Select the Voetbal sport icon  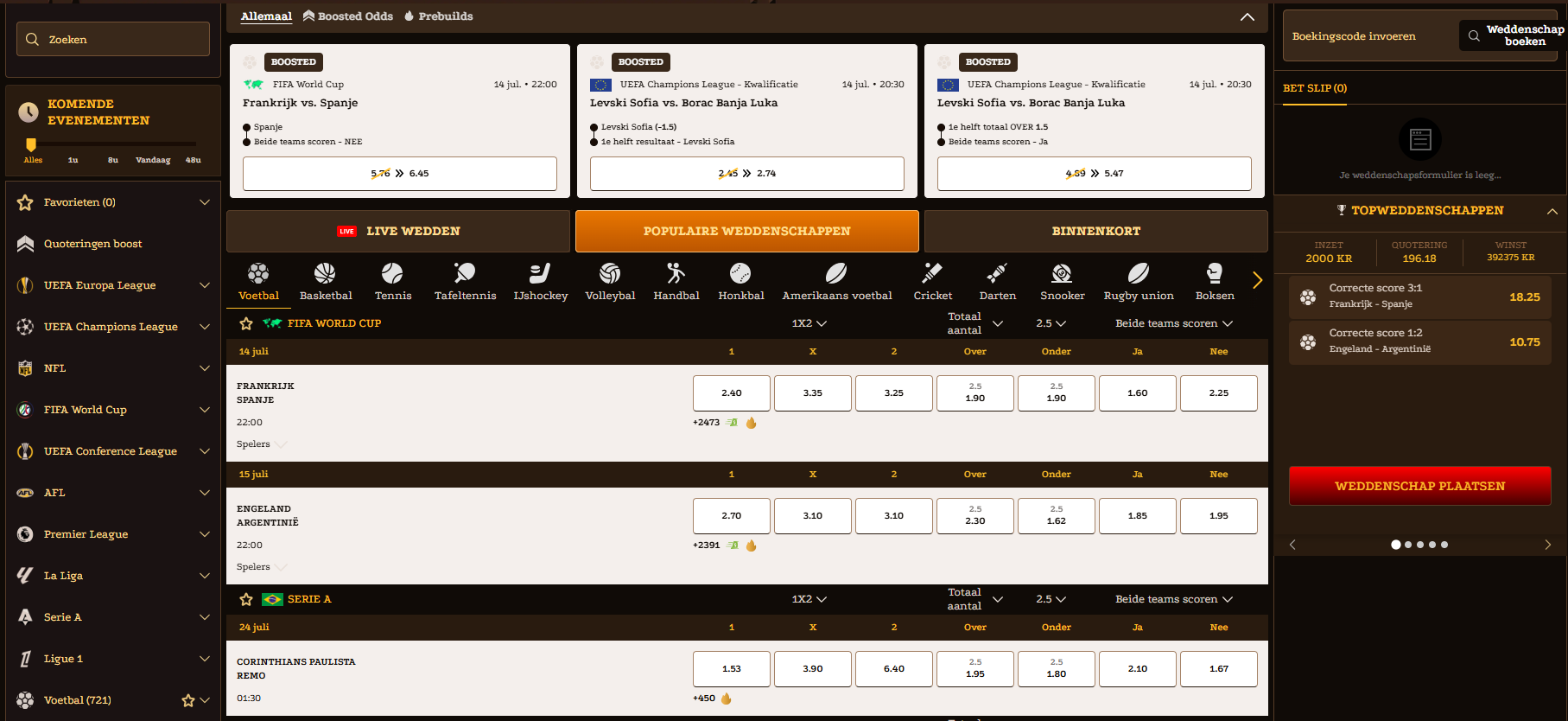258,273
